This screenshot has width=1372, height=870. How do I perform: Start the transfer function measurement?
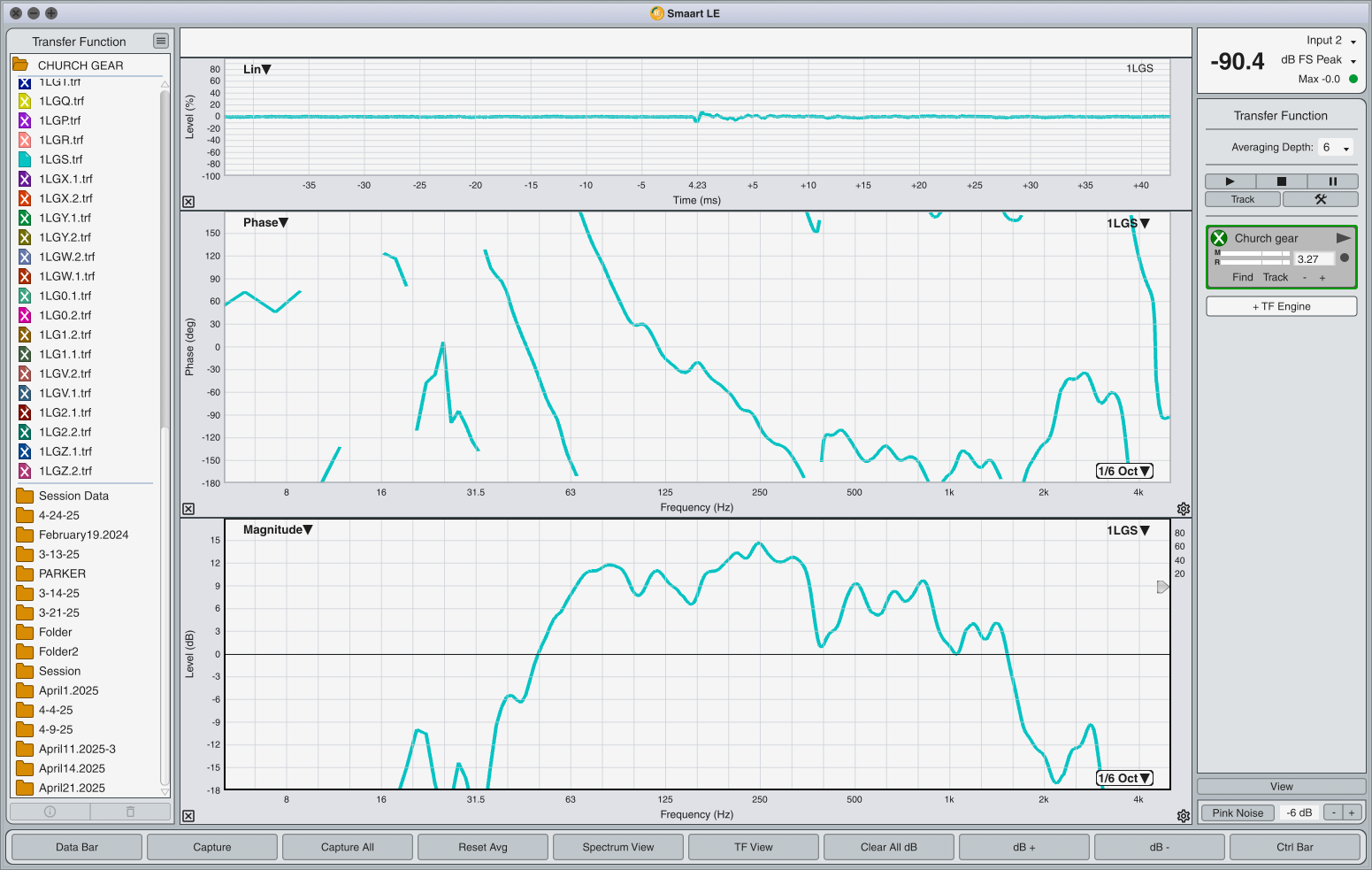[x=1230, y=181]
